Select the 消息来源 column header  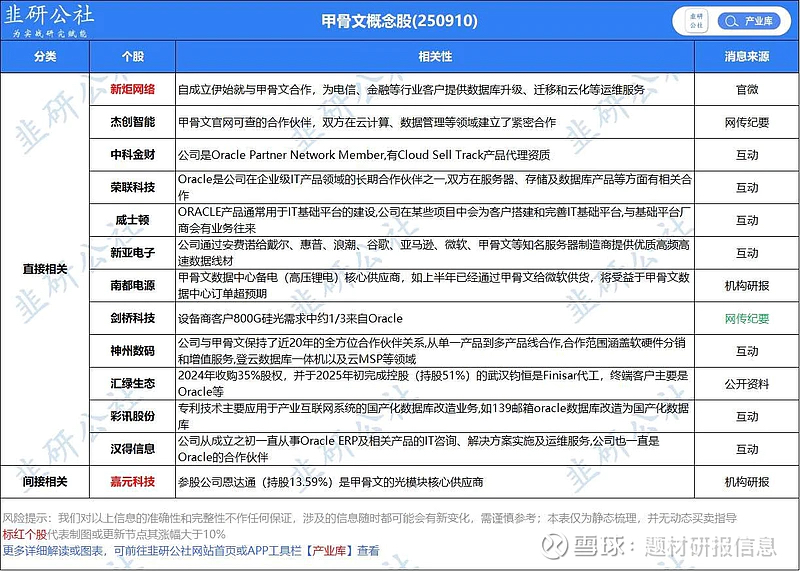click(747, 57)
